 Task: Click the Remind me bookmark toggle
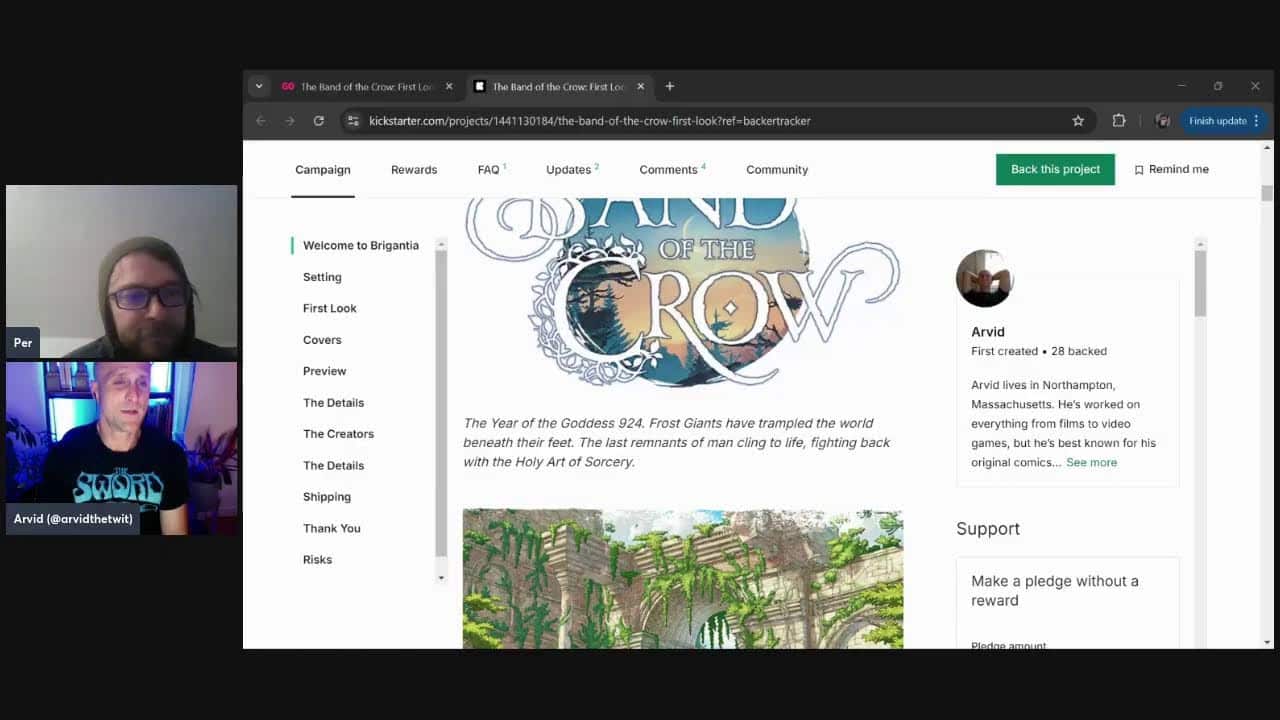pyautogui.click(x=1171, y=169)
